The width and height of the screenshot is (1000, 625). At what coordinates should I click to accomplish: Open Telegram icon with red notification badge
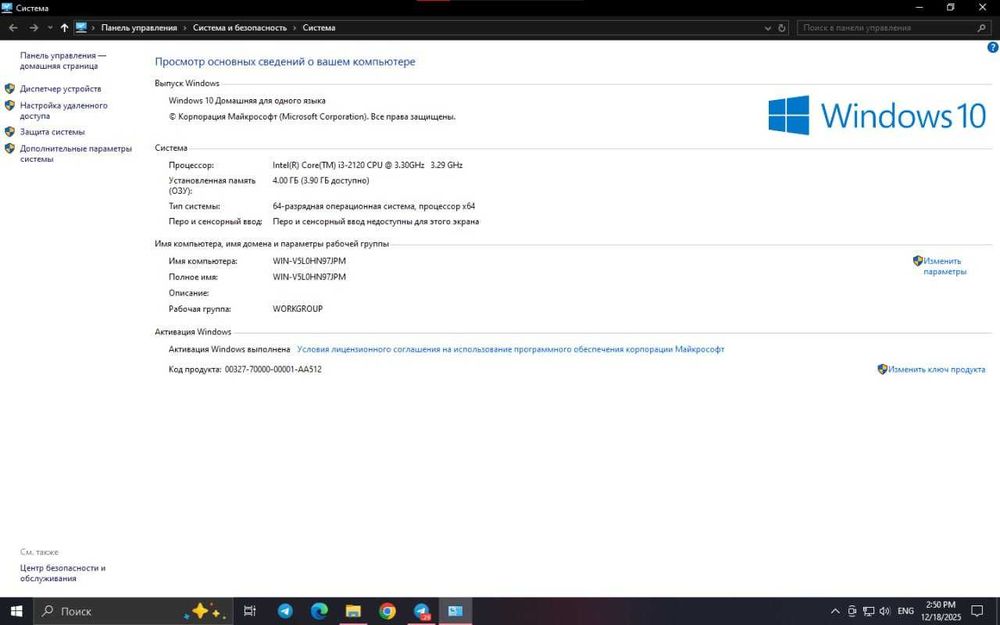pos(422,611)
